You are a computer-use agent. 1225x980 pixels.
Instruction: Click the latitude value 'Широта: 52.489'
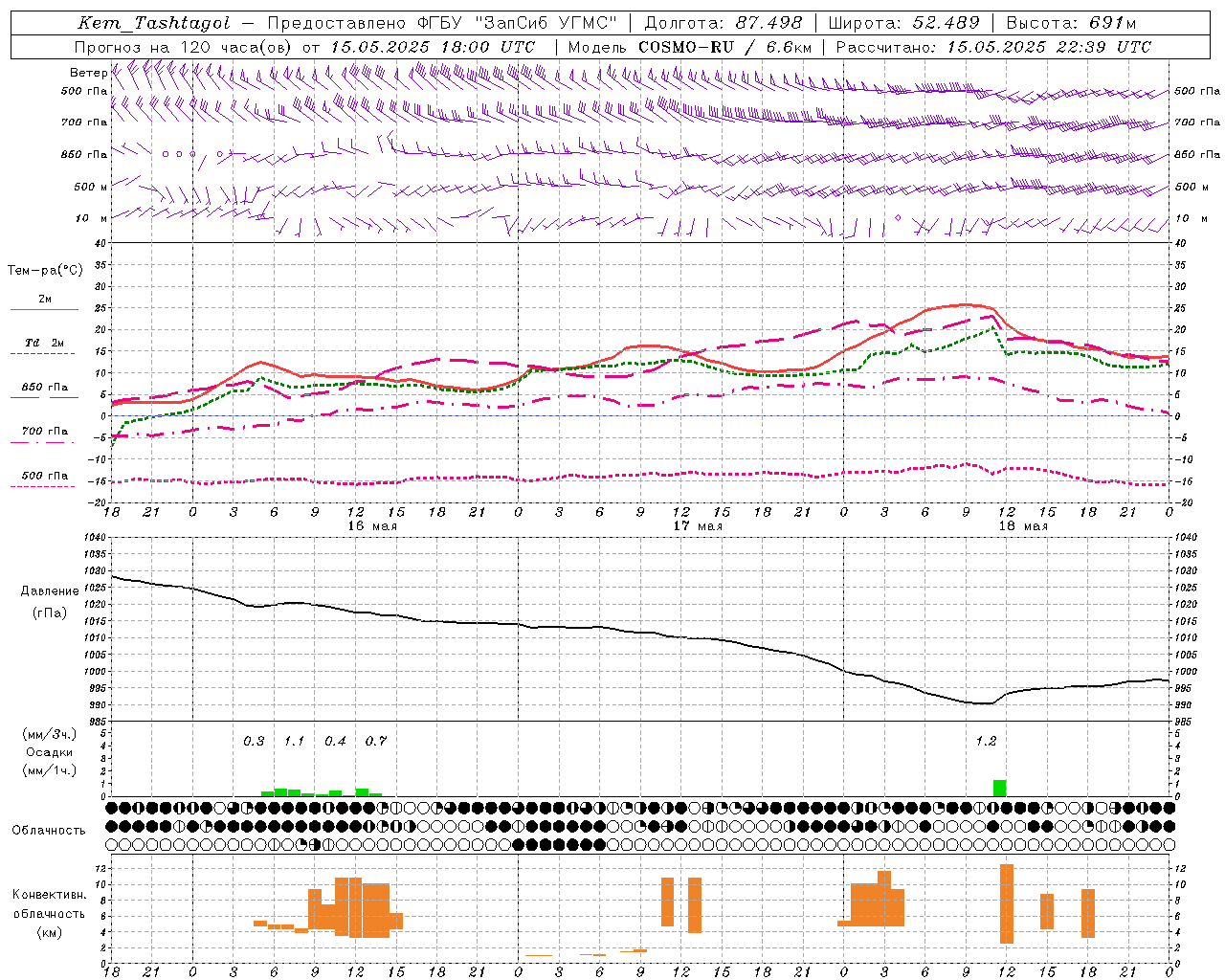click(x=904, y=23)
